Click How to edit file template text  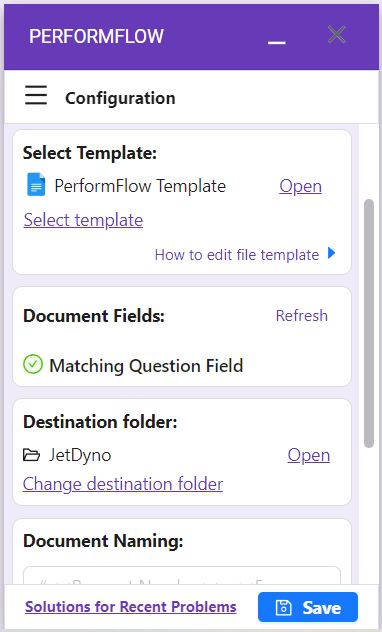pos(237,255)
